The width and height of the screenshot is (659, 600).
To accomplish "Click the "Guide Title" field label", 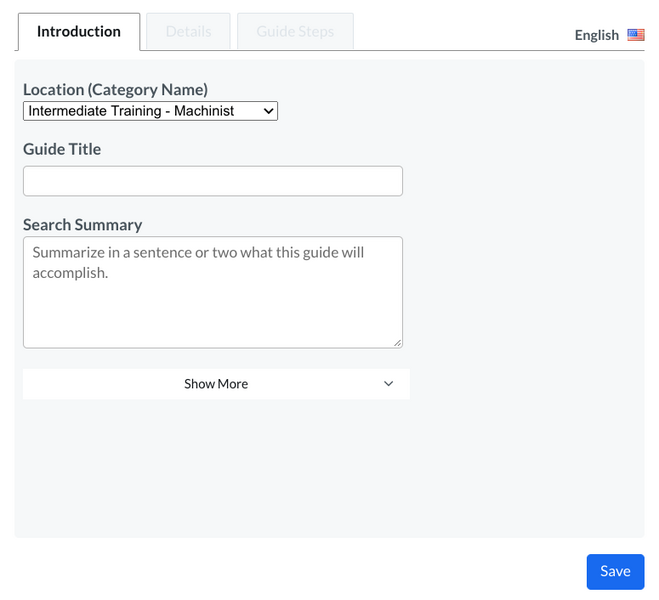I will 62,149.
